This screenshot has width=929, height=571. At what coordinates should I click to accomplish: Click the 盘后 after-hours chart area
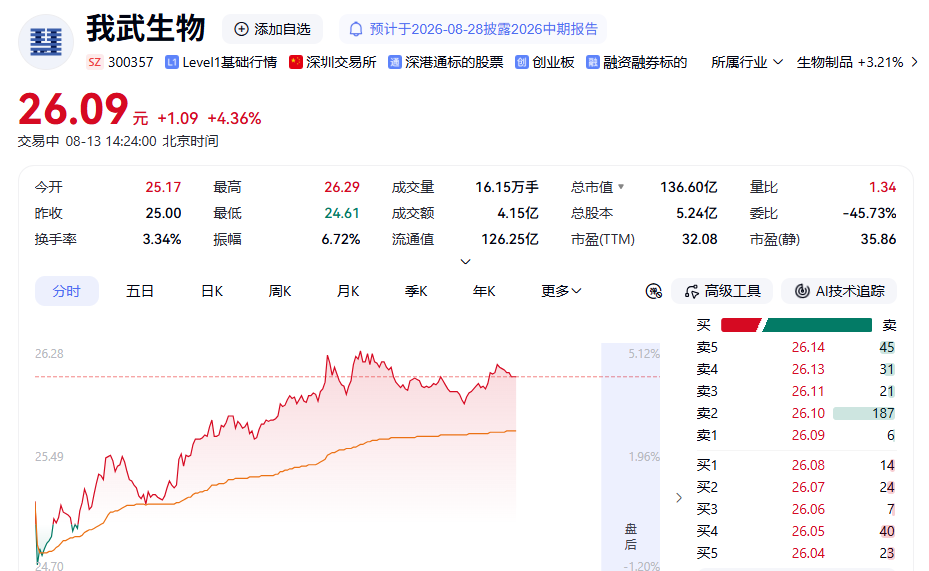coord(630,456)
